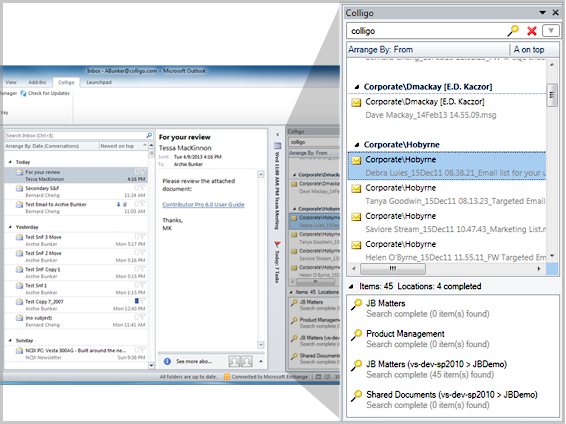
Task: Open the Add-Ins ribbon tab
Action: coord(38,82)
